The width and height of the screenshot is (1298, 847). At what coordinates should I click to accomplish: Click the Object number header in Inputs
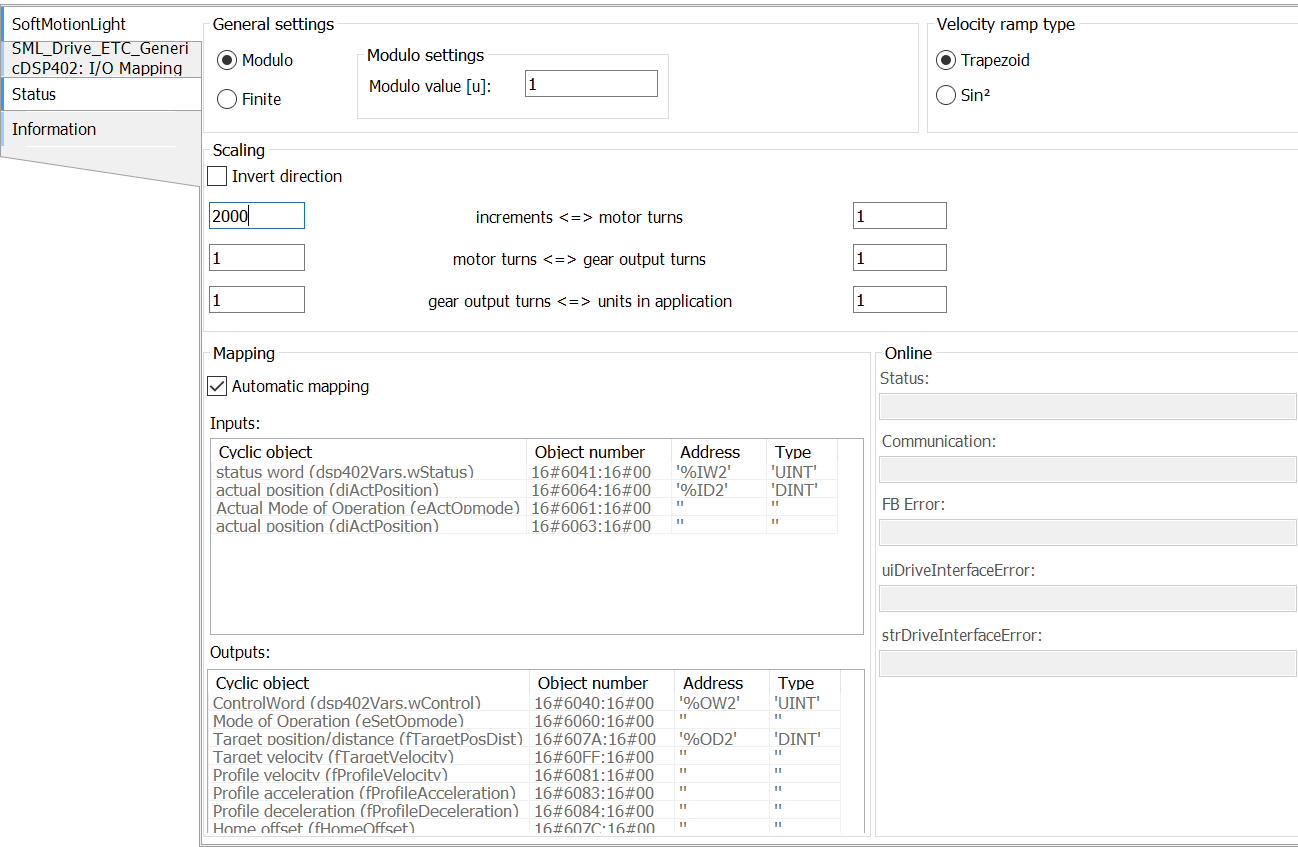(x=590, y=452)
